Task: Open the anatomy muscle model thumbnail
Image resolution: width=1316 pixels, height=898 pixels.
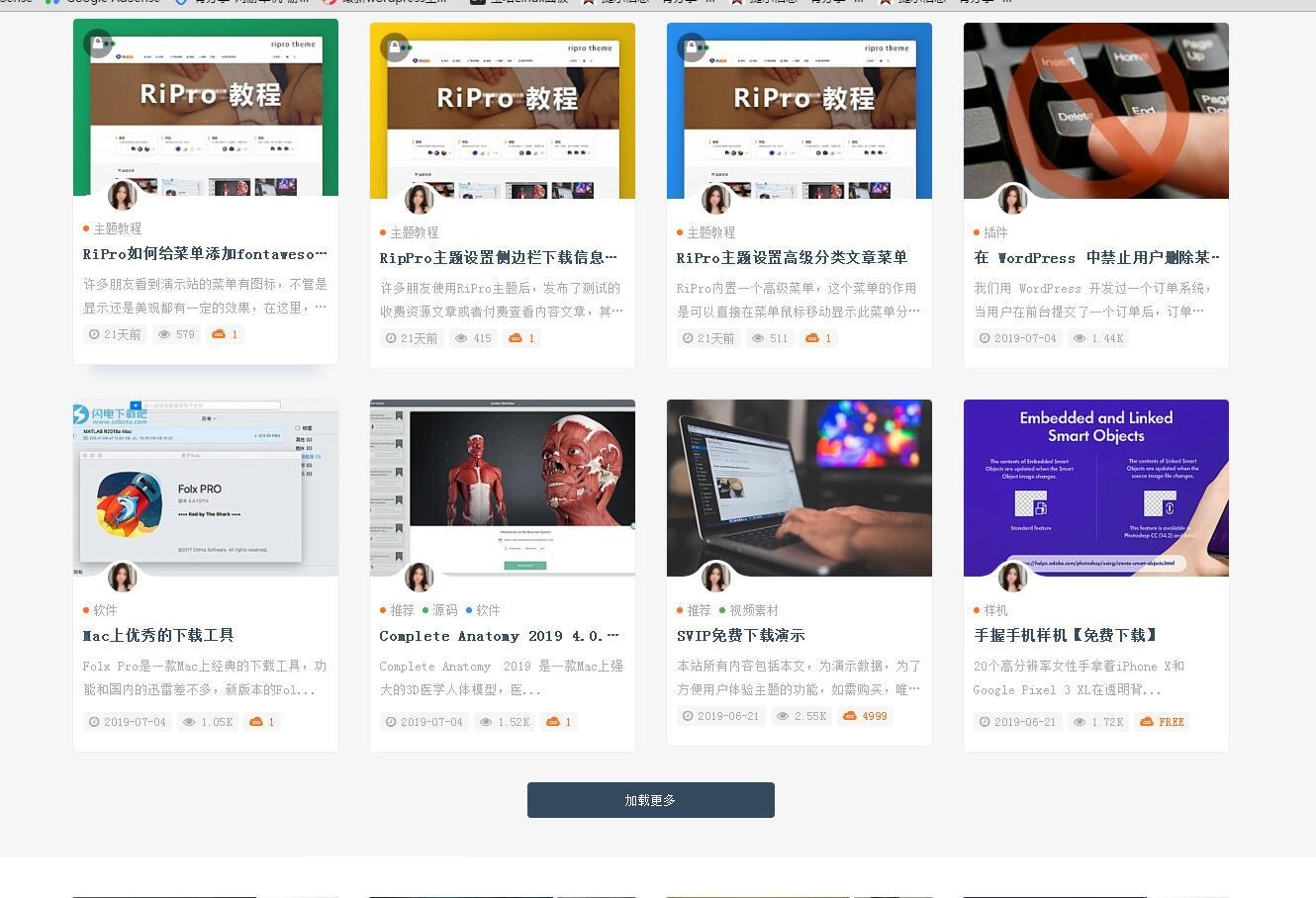Action: pyautogui.click(x=503, y=488)
